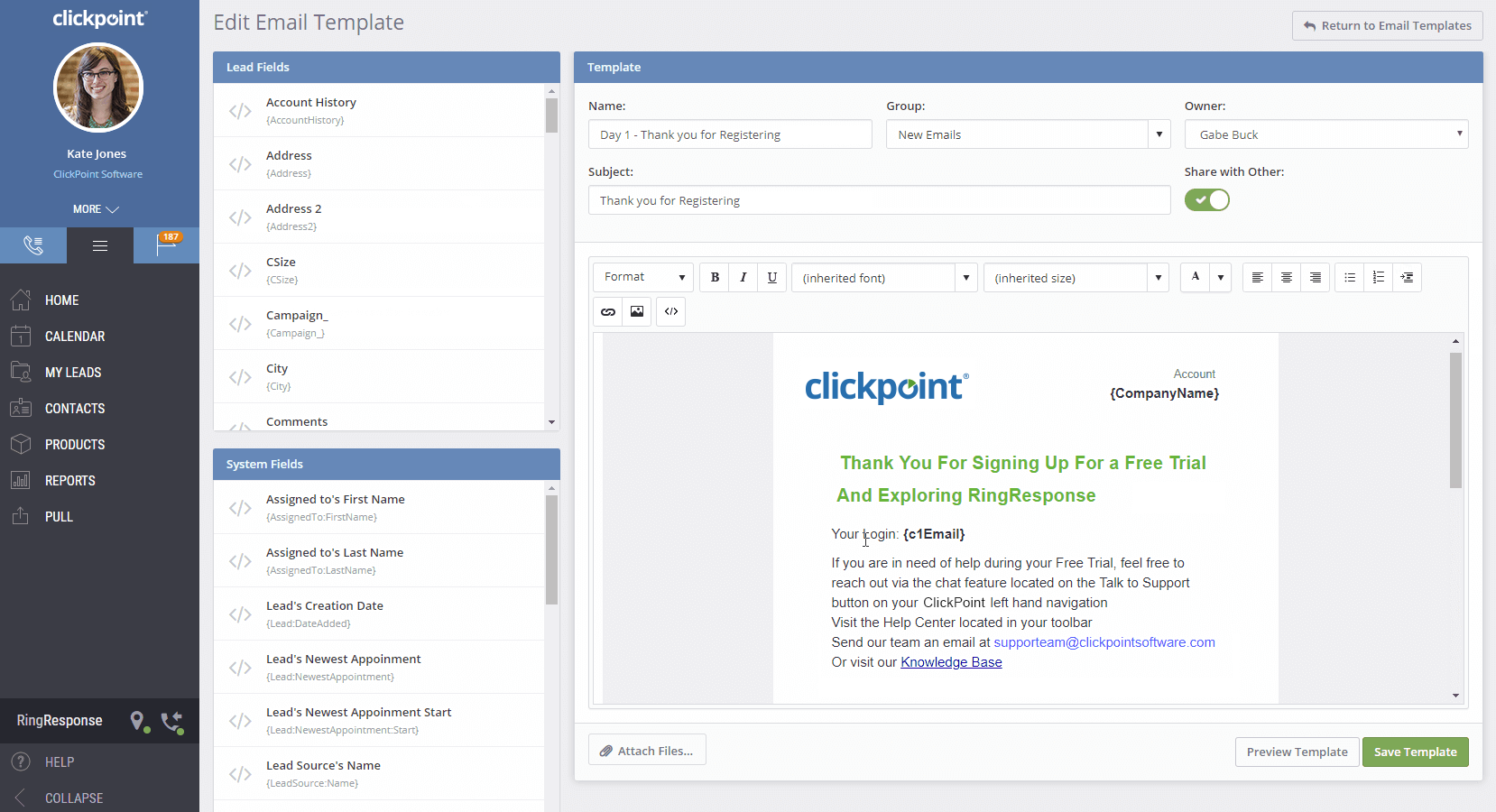Select the Address 2 lead field
Image resolution: width=1496 pixels, height=812 pixels.
(379, 217)
